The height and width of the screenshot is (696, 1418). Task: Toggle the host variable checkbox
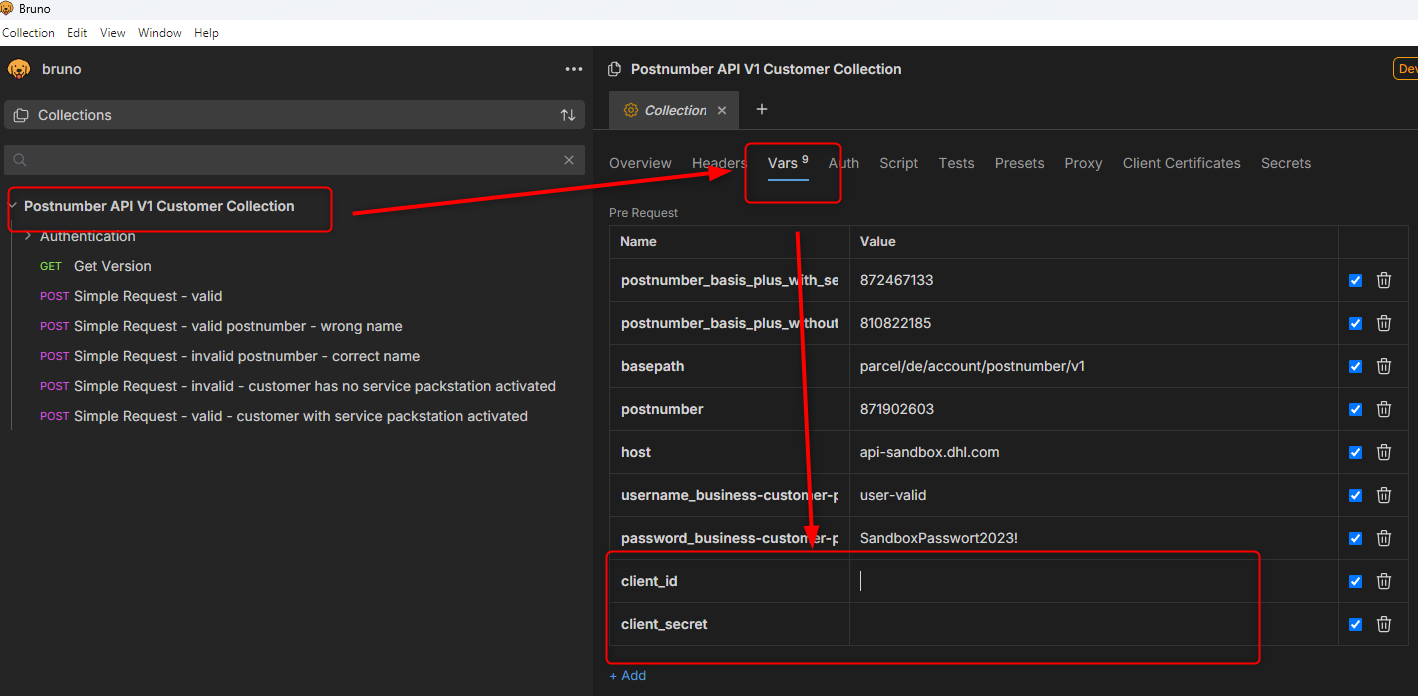click(1355, 453)
